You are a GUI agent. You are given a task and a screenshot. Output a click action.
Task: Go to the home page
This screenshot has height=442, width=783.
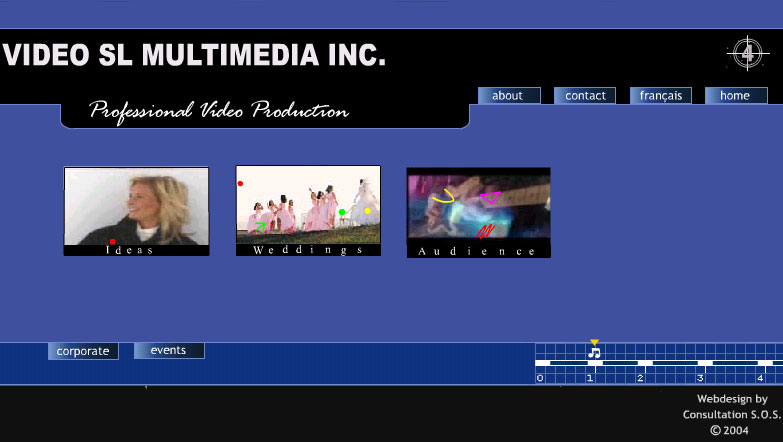(736, 95)
